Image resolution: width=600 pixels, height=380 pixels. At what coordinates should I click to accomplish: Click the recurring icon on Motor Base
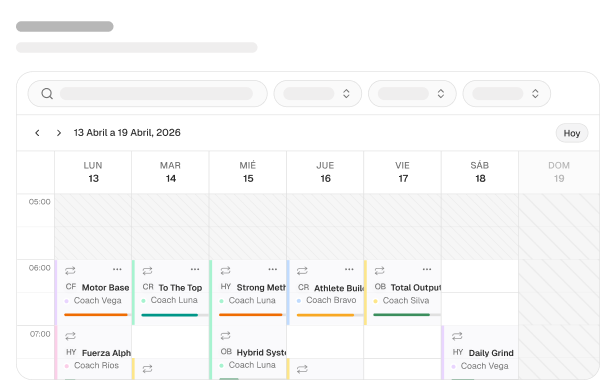[x=70, y=271]
